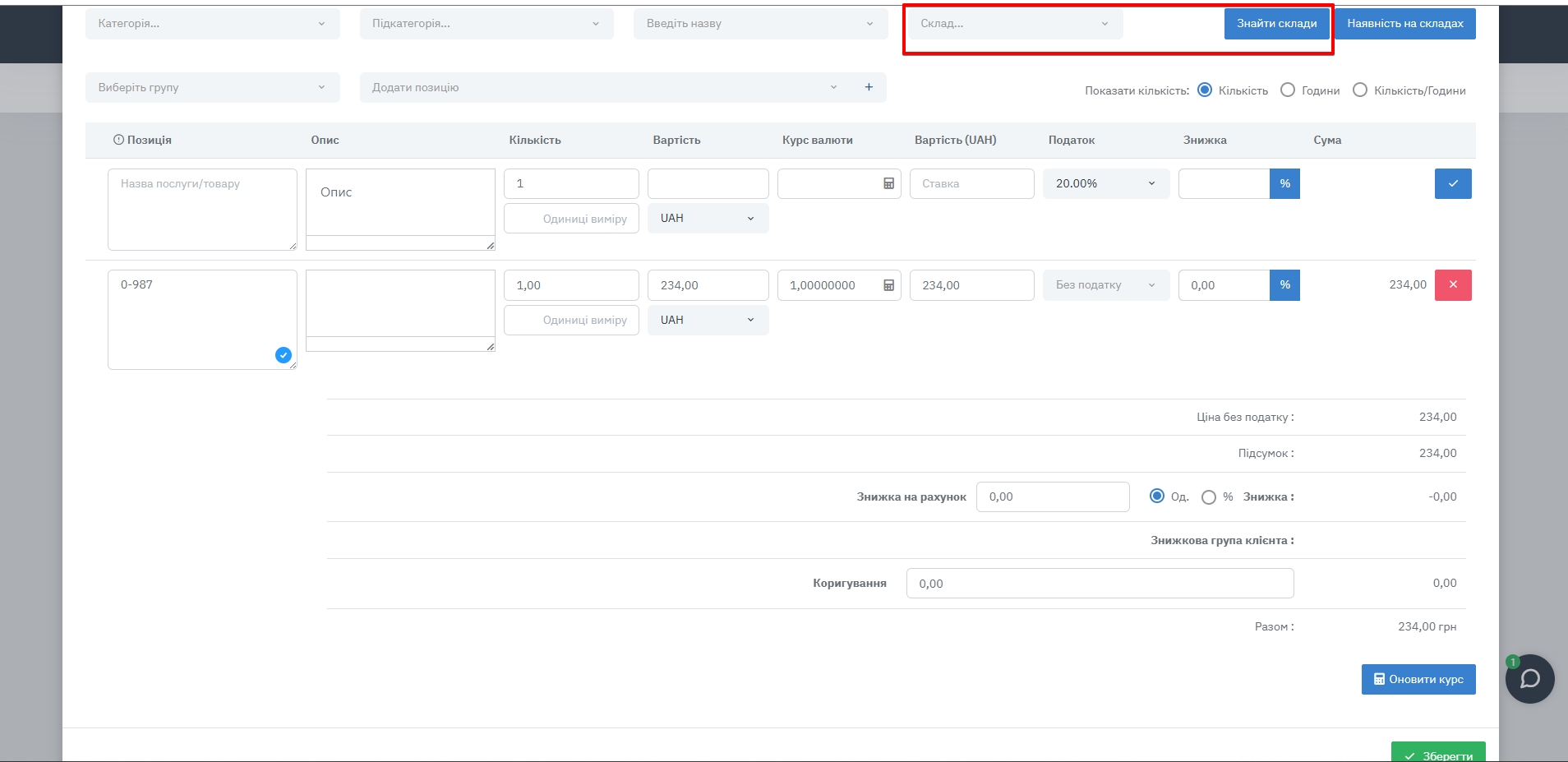1568x762 pixels.
Task: Open the Категорія dropdown
Action: pyautogui.click(x=212, y=24)
